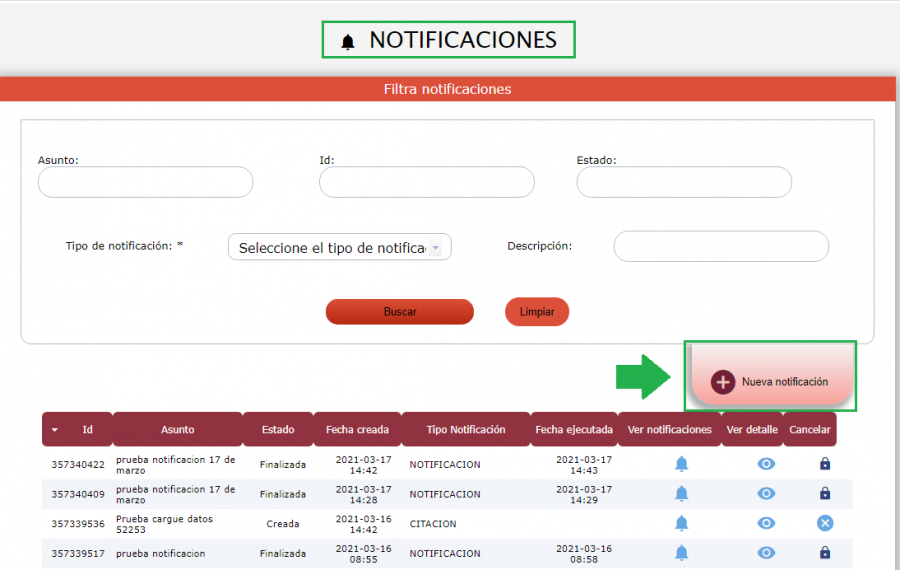The height and width of the screenshot is (570, 900).
Task: View notifications bell for row 357339517
Action: coord(681,553)
